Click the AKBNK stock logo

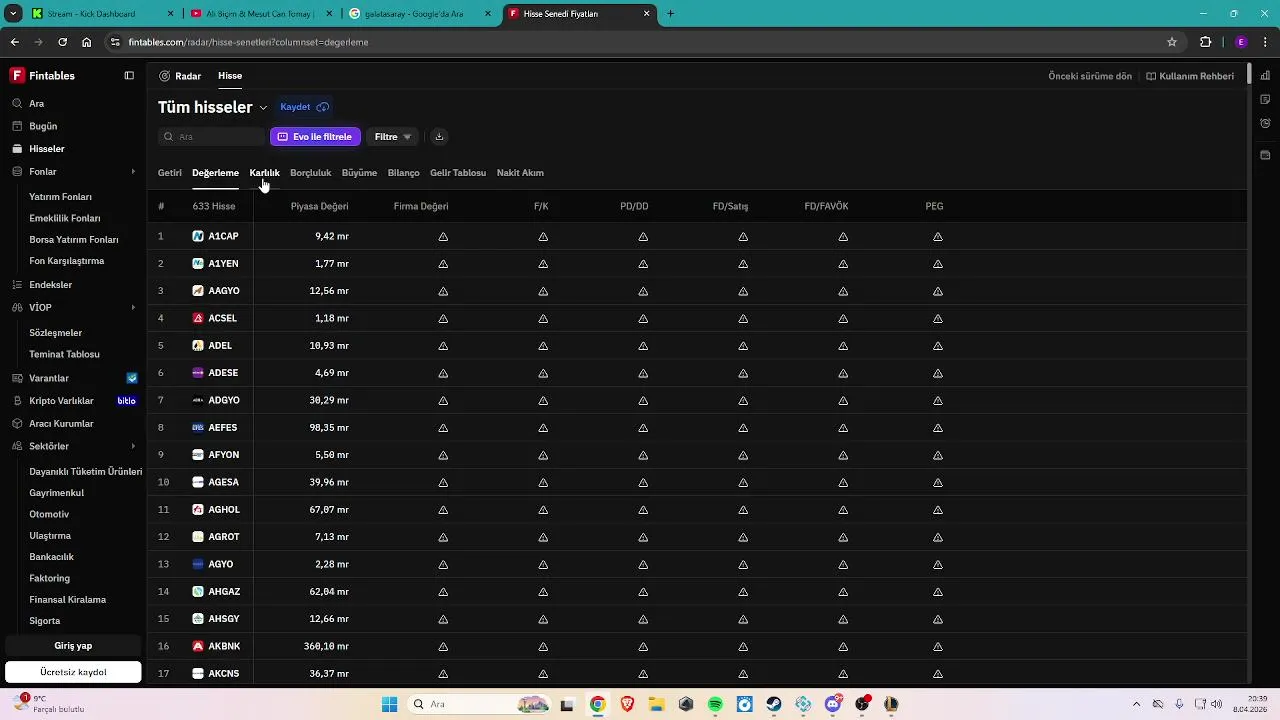point(198,646)
